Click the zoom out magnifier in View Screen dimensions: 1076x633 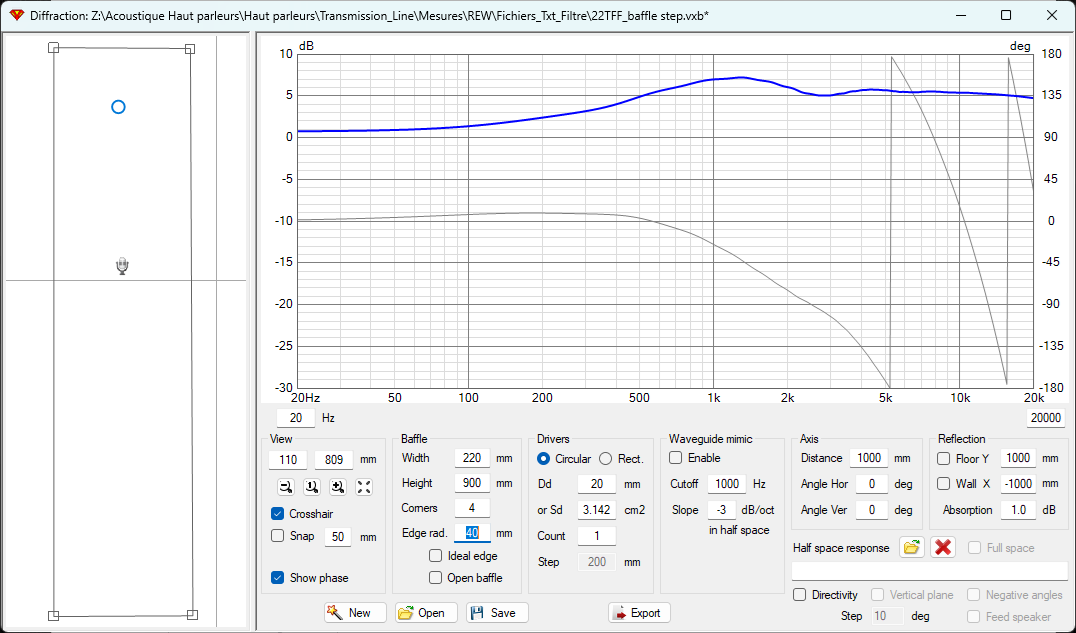285,487
